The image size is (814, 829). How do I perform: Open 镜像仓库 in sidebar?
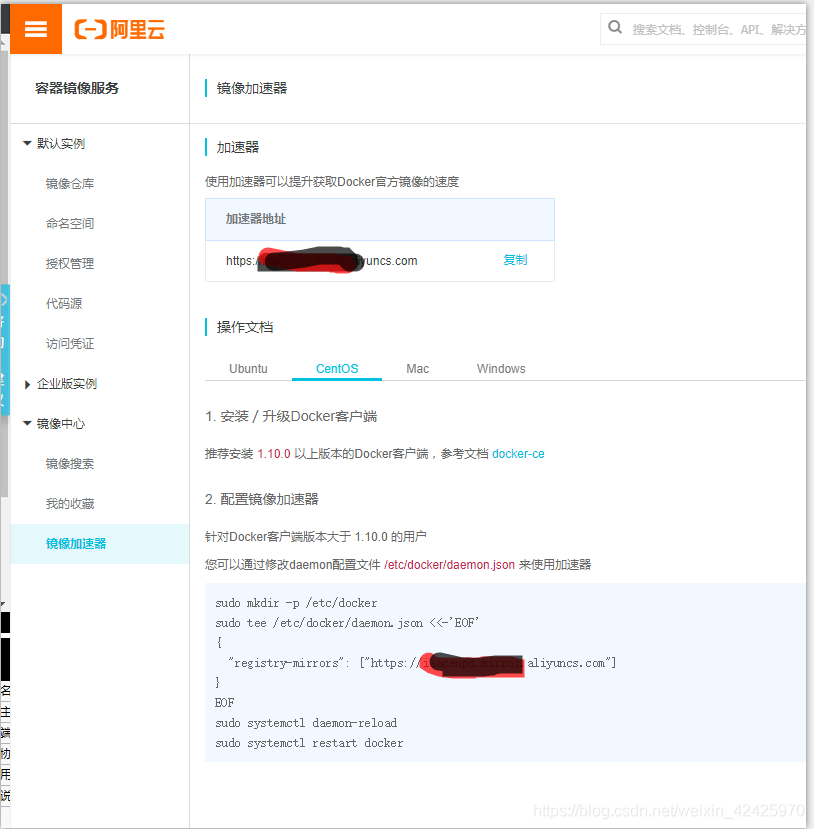pos(70,183)
